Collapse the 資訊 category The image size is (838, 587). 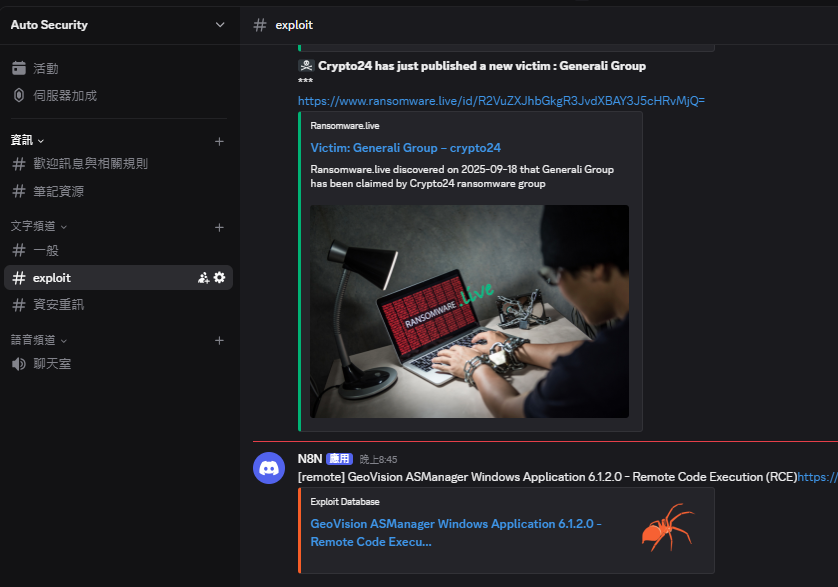[x=27, y=140]
